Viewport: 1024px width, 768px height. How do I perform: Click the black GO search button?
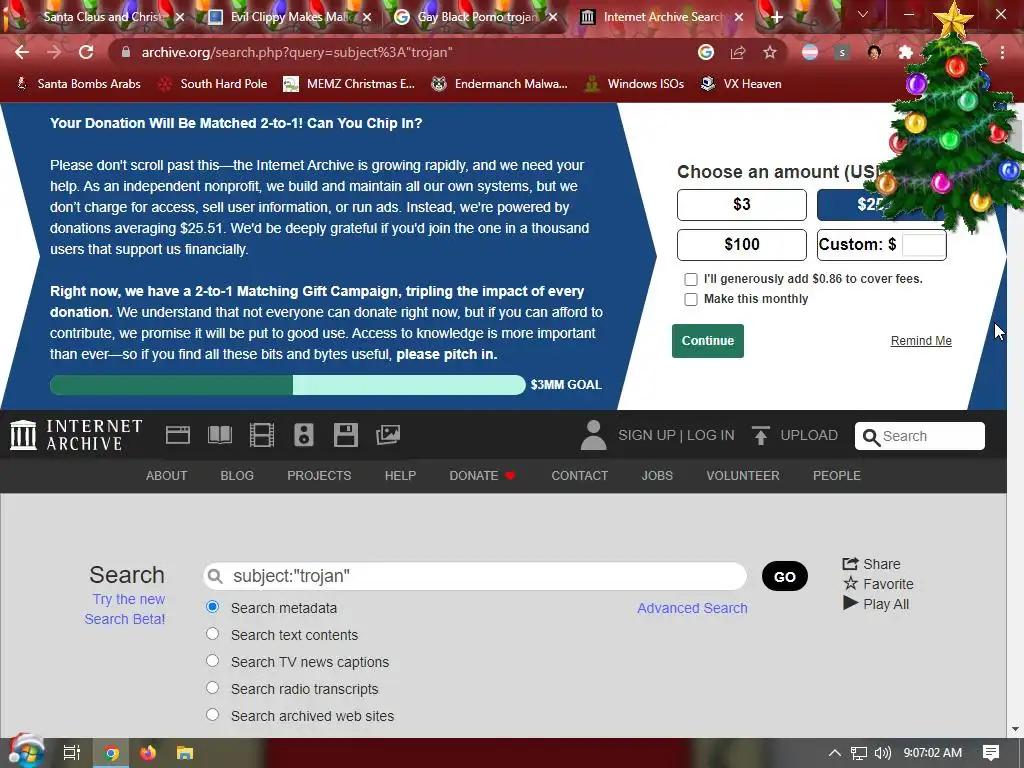[784, 576]
